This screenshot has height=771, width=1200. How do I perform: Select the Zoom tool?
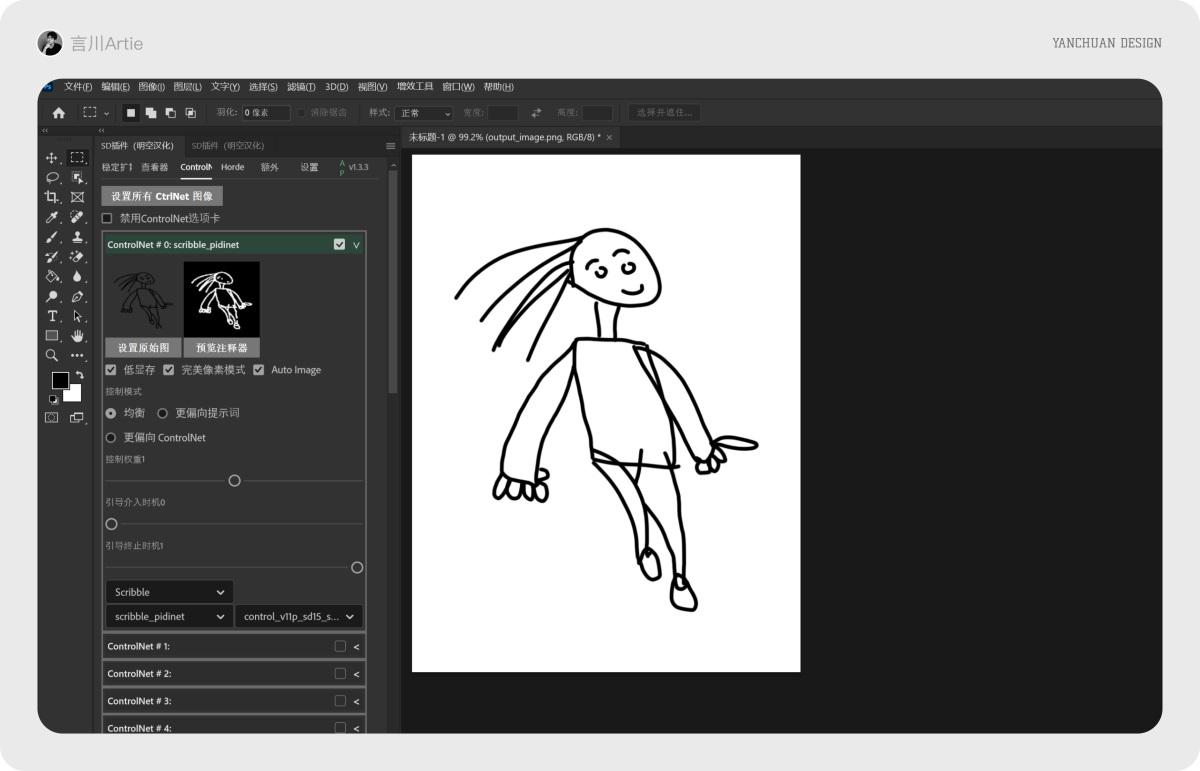point(52,355)
